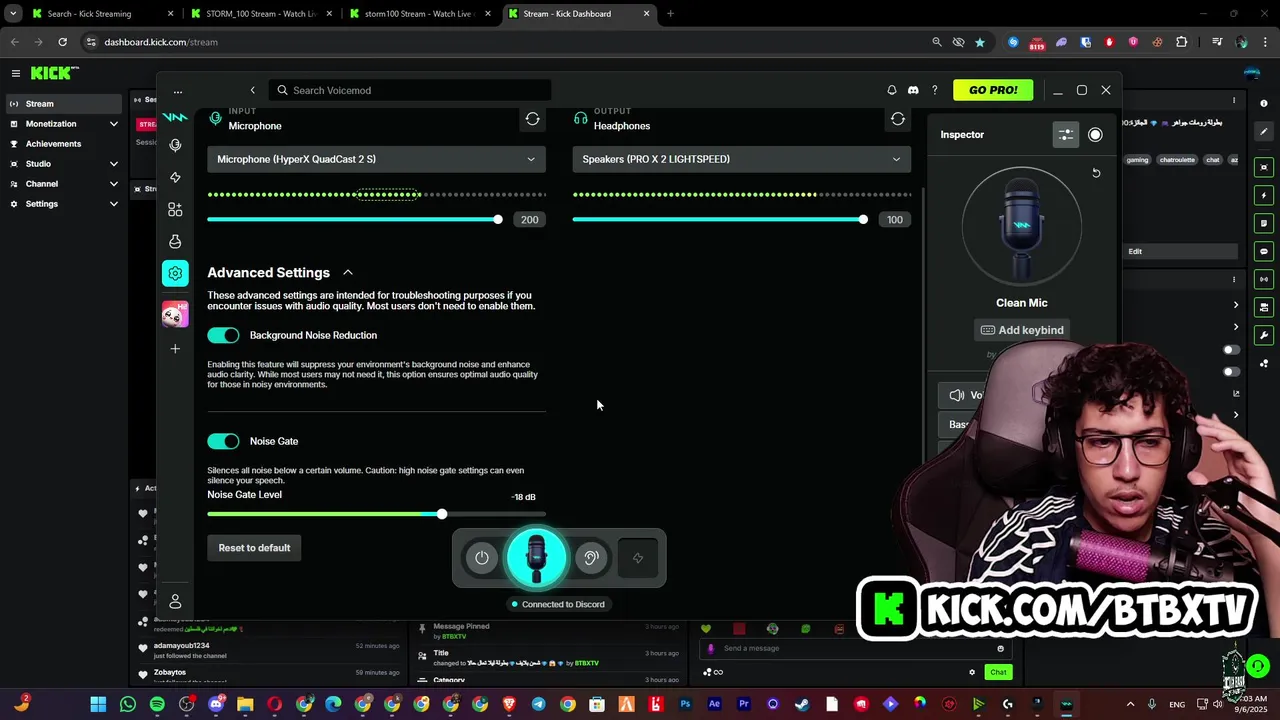Open the three-dots menu in Voicemod title bar

[178, 91]
